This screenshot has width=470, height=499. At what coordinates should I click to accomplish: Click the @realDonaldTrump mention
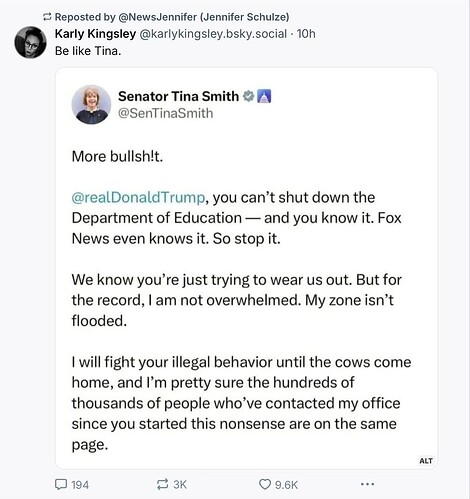[138, 197]
